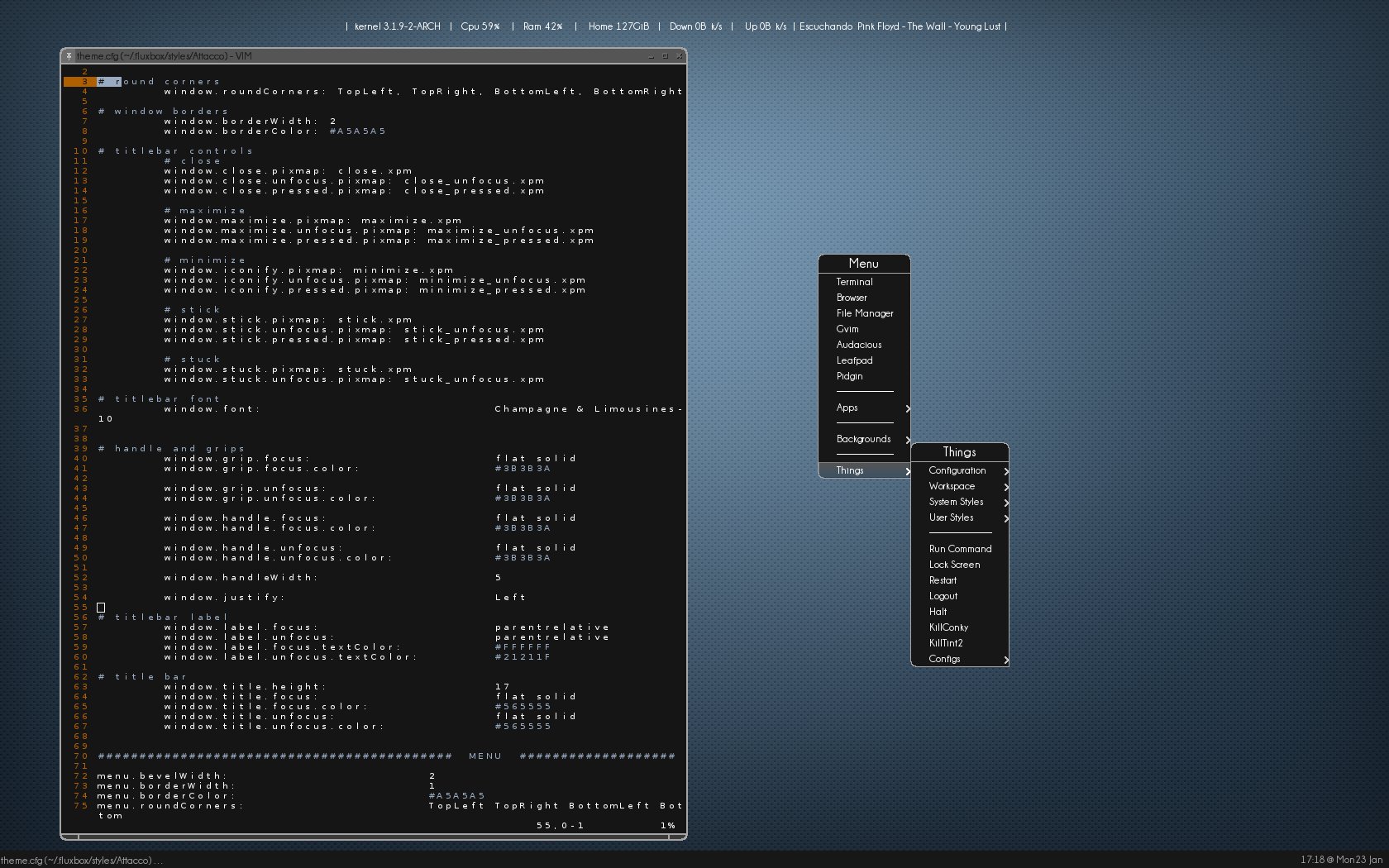Open Terminal from the Menu

[864, 282]
